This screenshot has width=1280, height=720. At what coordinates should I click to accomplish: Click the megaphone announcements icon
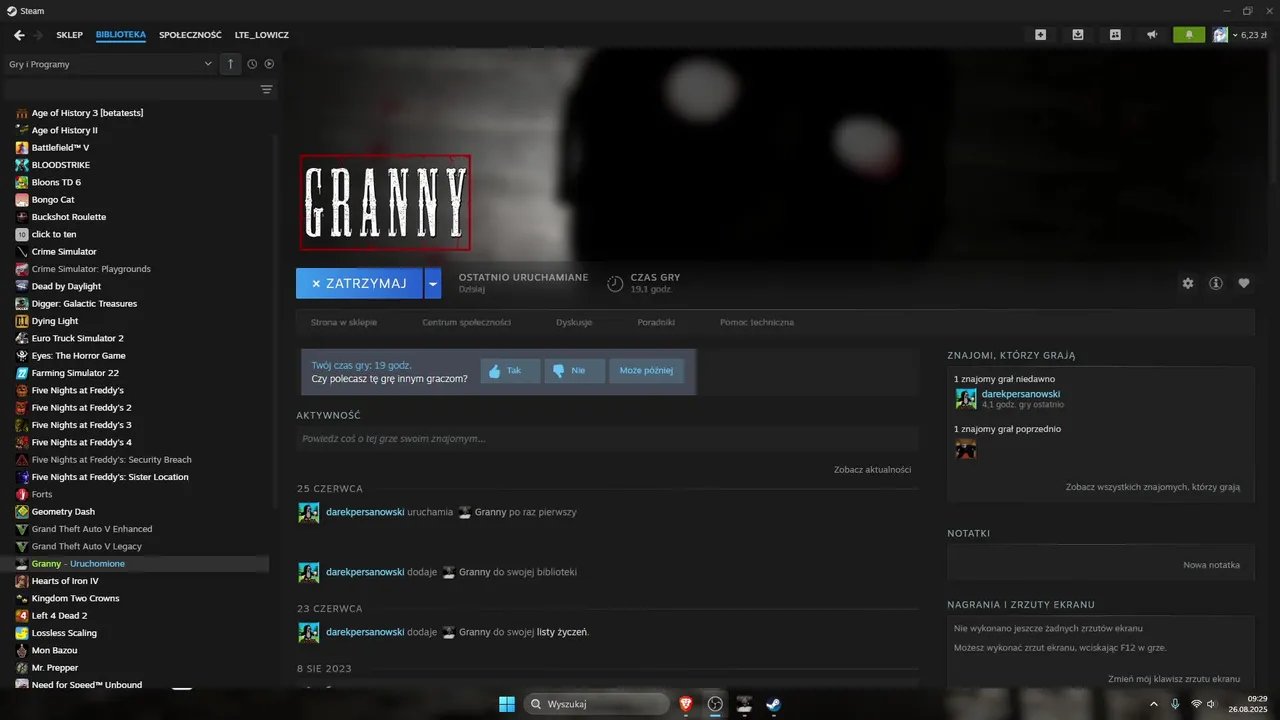pyautogui.click(x=1152, y=35)
